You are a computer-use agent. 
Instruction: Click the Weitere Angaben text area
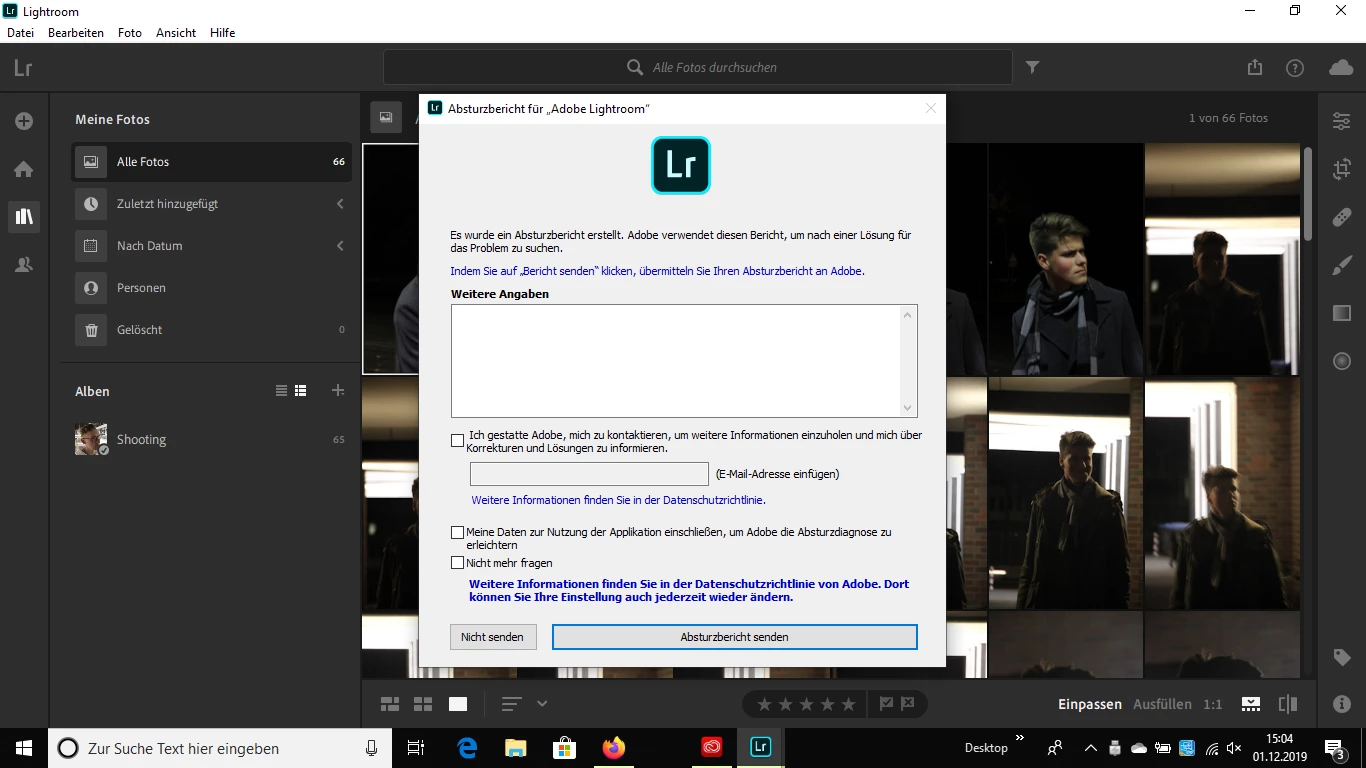[x=684, y=361]
